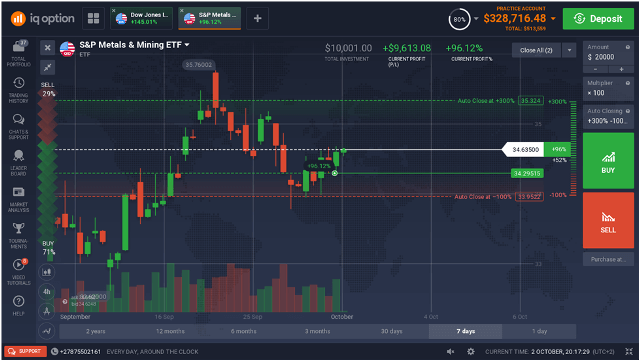Increase amount with plus stepper
Image resolution: width=640 pixels, height=361 pixels.
tap(622, 69)
